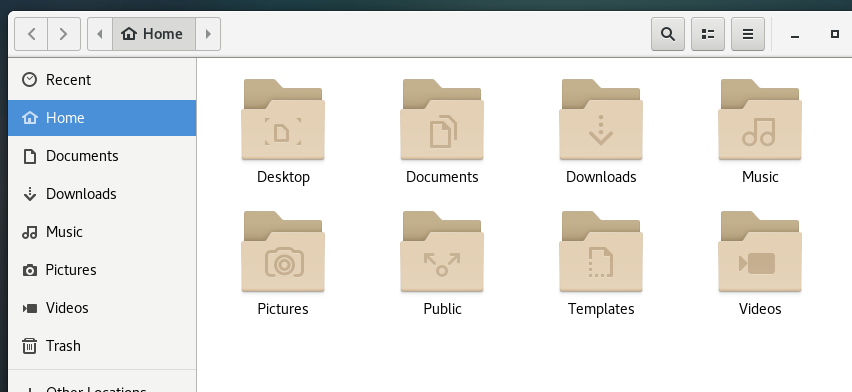Open Music in the sidebar
Image resolution: width=852 pixels, height=392 pixels.
point(102,232)
